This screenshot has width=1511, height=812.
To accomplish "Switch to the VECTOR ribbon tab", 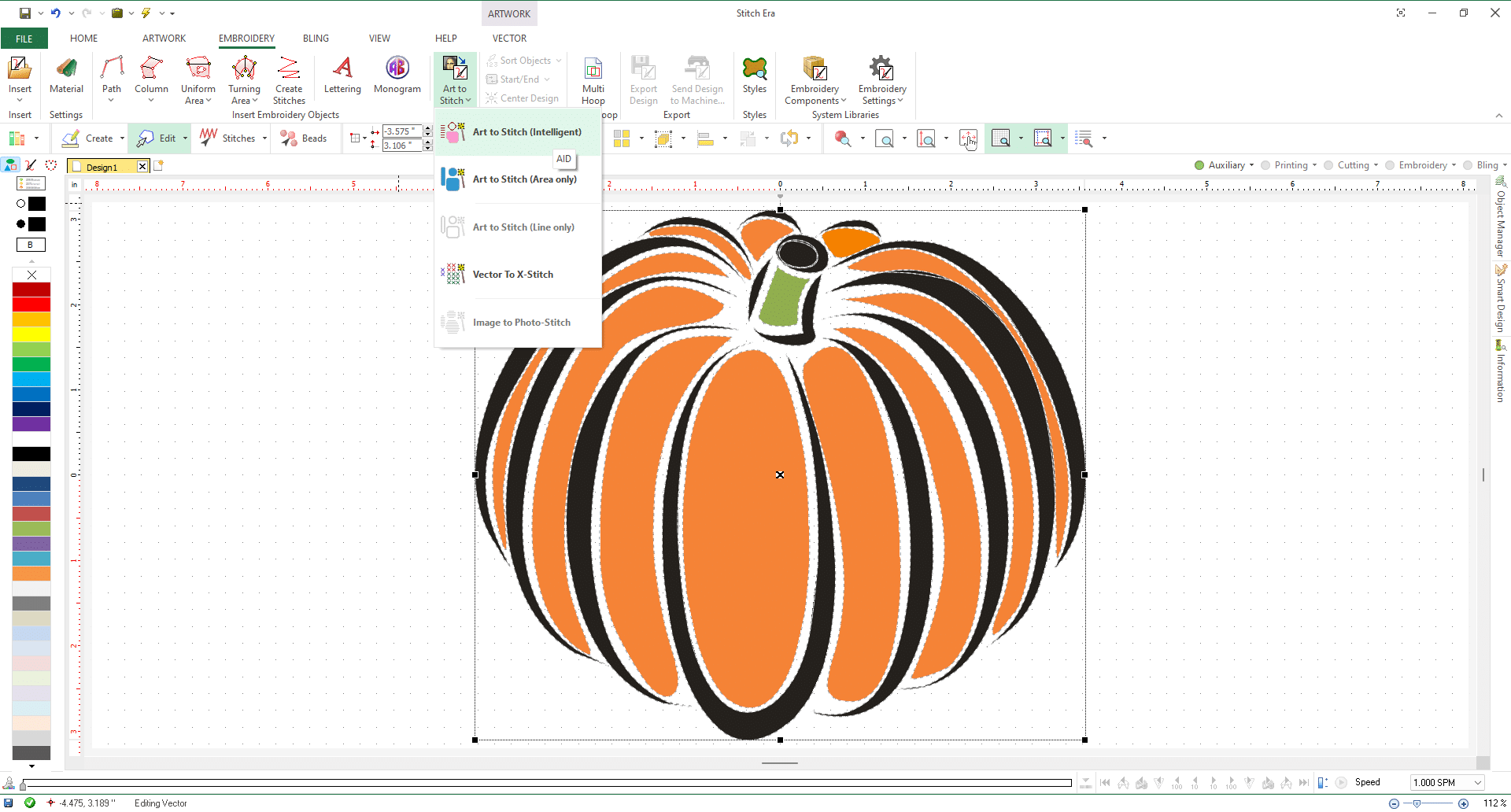I will (x=508, y=38).
